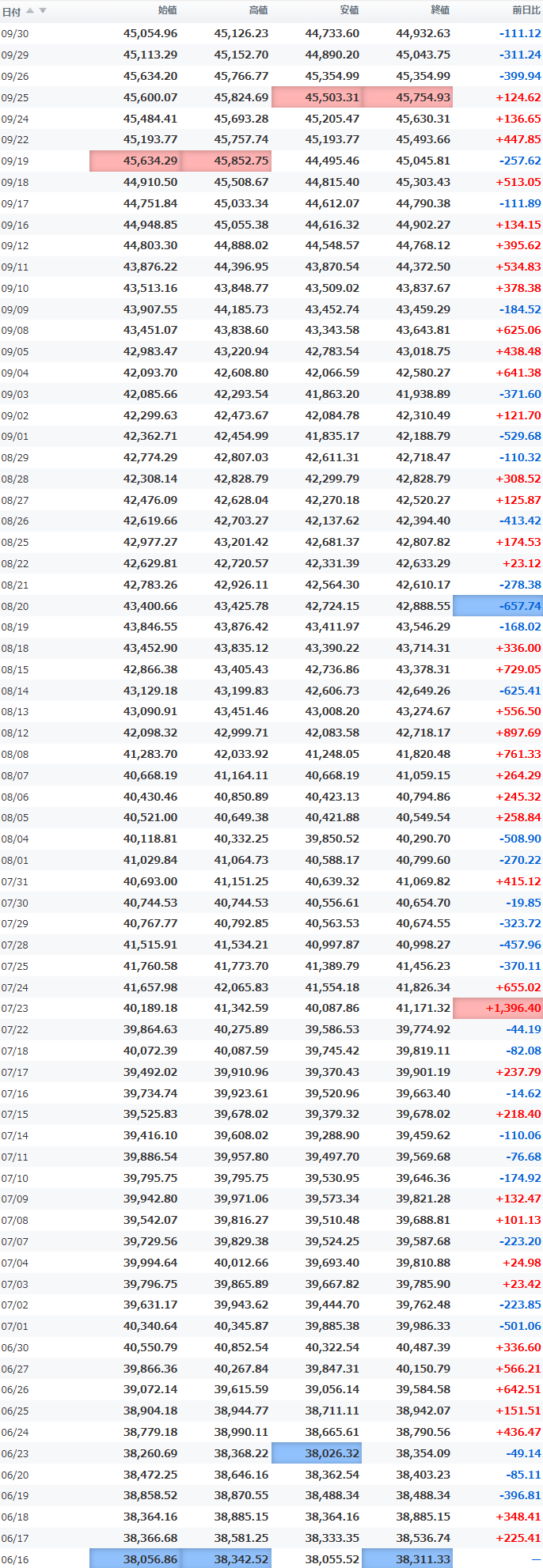Select the 06/26 date cell
Image resolution: width=543 pixels, height=1568 pixels.
[14, 1390]
